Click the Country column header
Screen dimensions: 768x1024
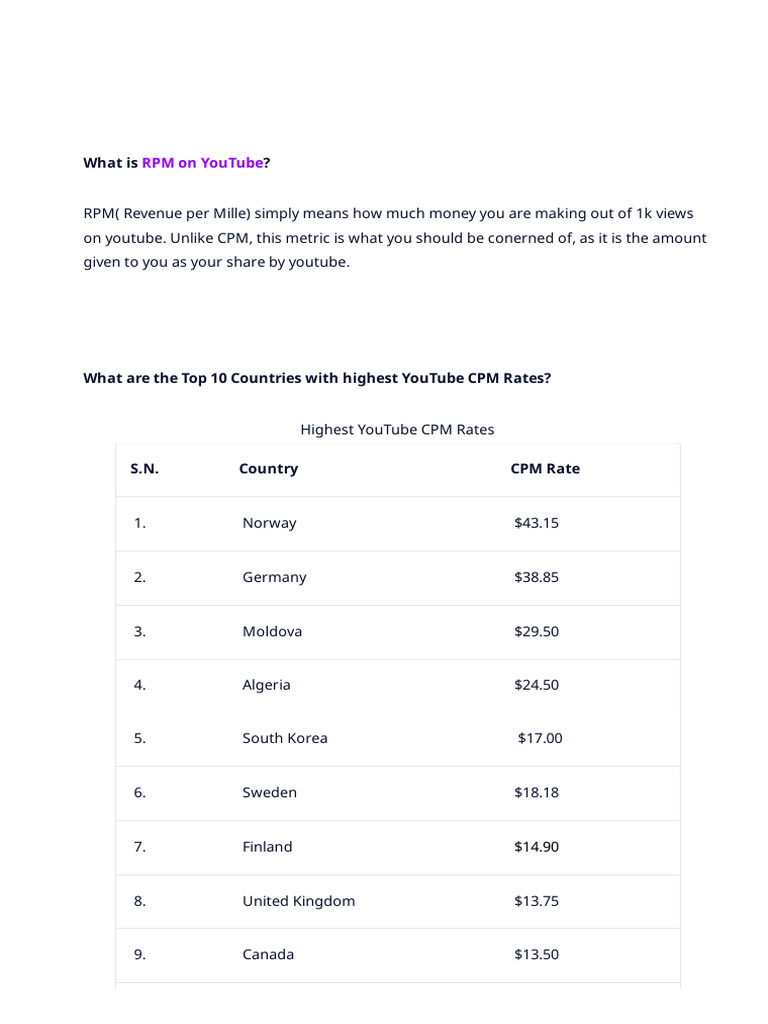point(268,469)
